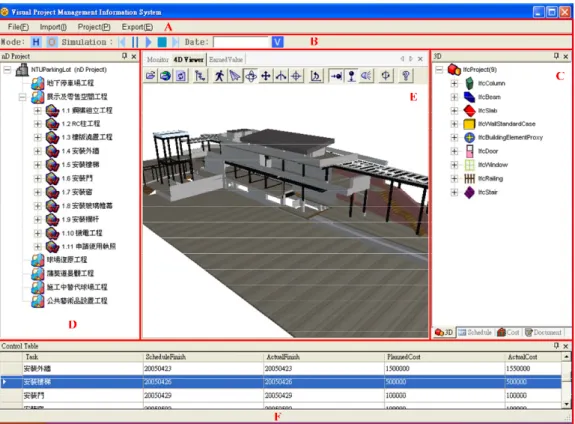The image size is (575, 424).
Task: Open the Export menu
Action: [137, 27]
